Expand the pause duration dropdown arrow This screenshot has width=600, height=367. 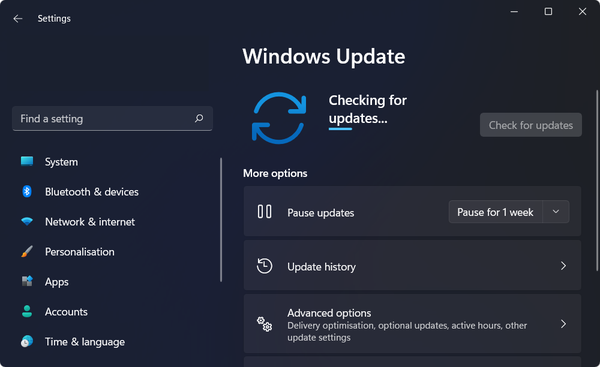pos(556,212)
